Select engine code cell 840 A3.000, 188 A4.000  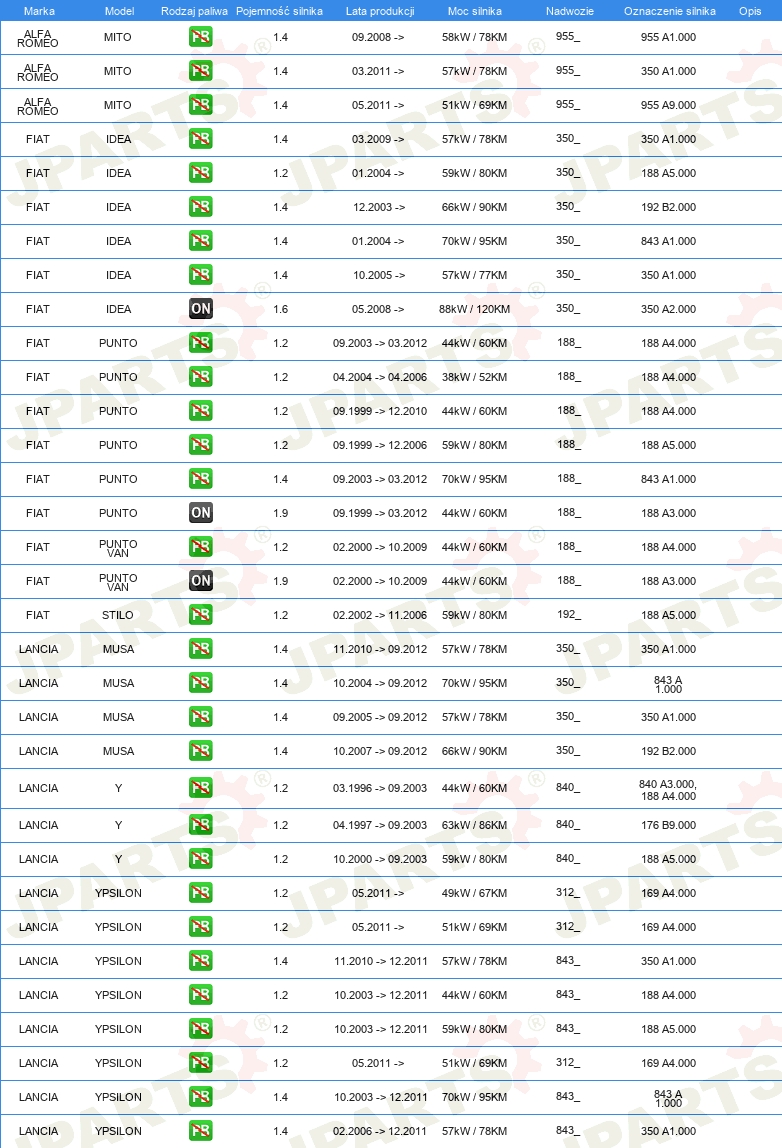click(668, 790)
